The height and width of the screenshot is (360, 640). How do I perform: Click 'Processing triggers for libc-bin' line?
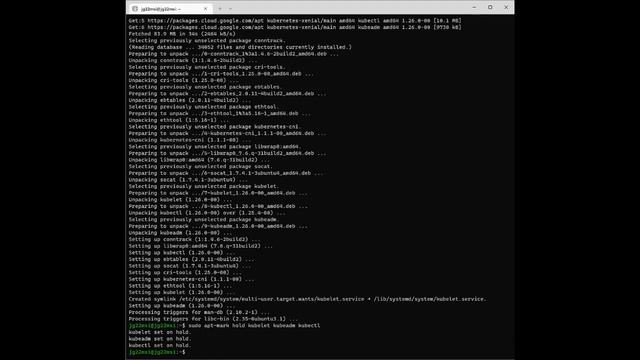coord(213,319)
